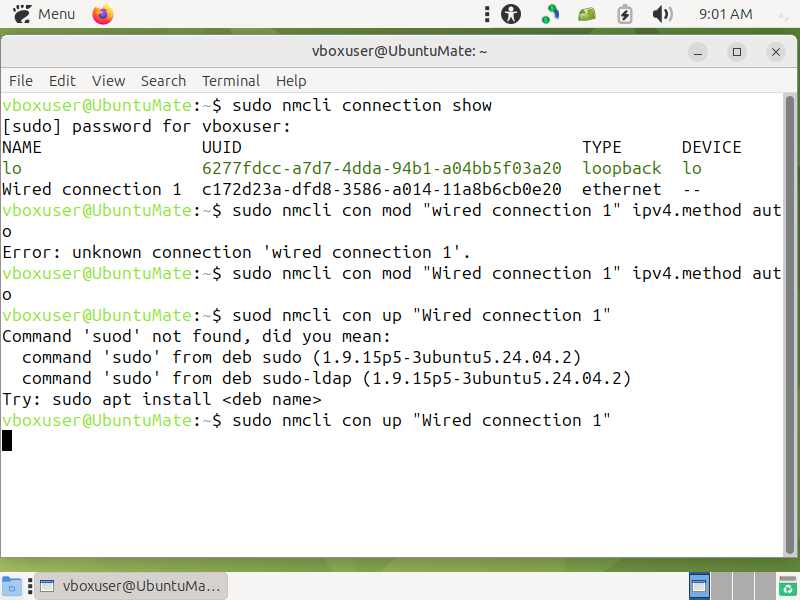Click the three-dot panel handle beside Universal Access
Image resolution: width=800 pixels, height=600 pixels.
pyautogui.click(x=487, y=14)
